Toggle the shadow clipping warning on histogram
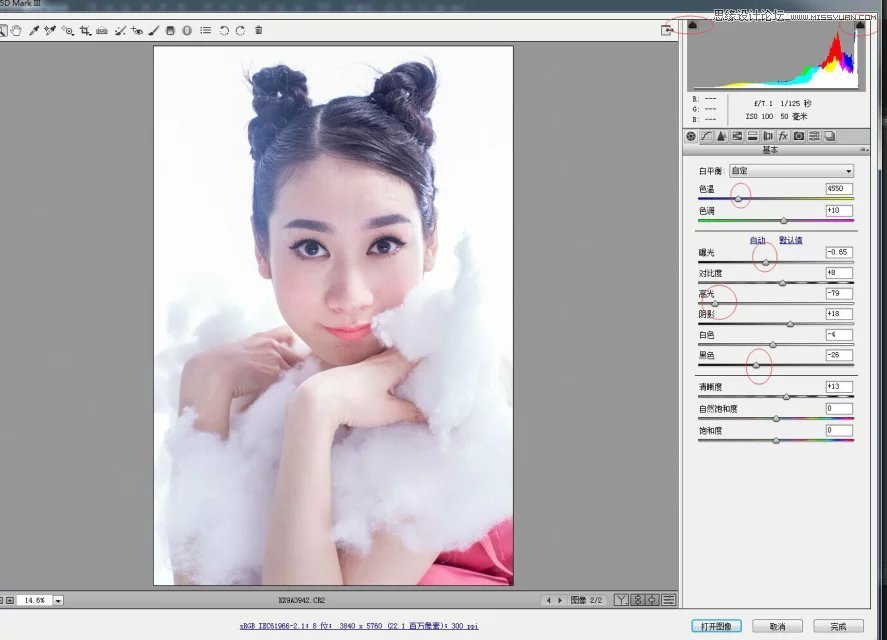Screen dimensions: 887x640 point(691,24)
